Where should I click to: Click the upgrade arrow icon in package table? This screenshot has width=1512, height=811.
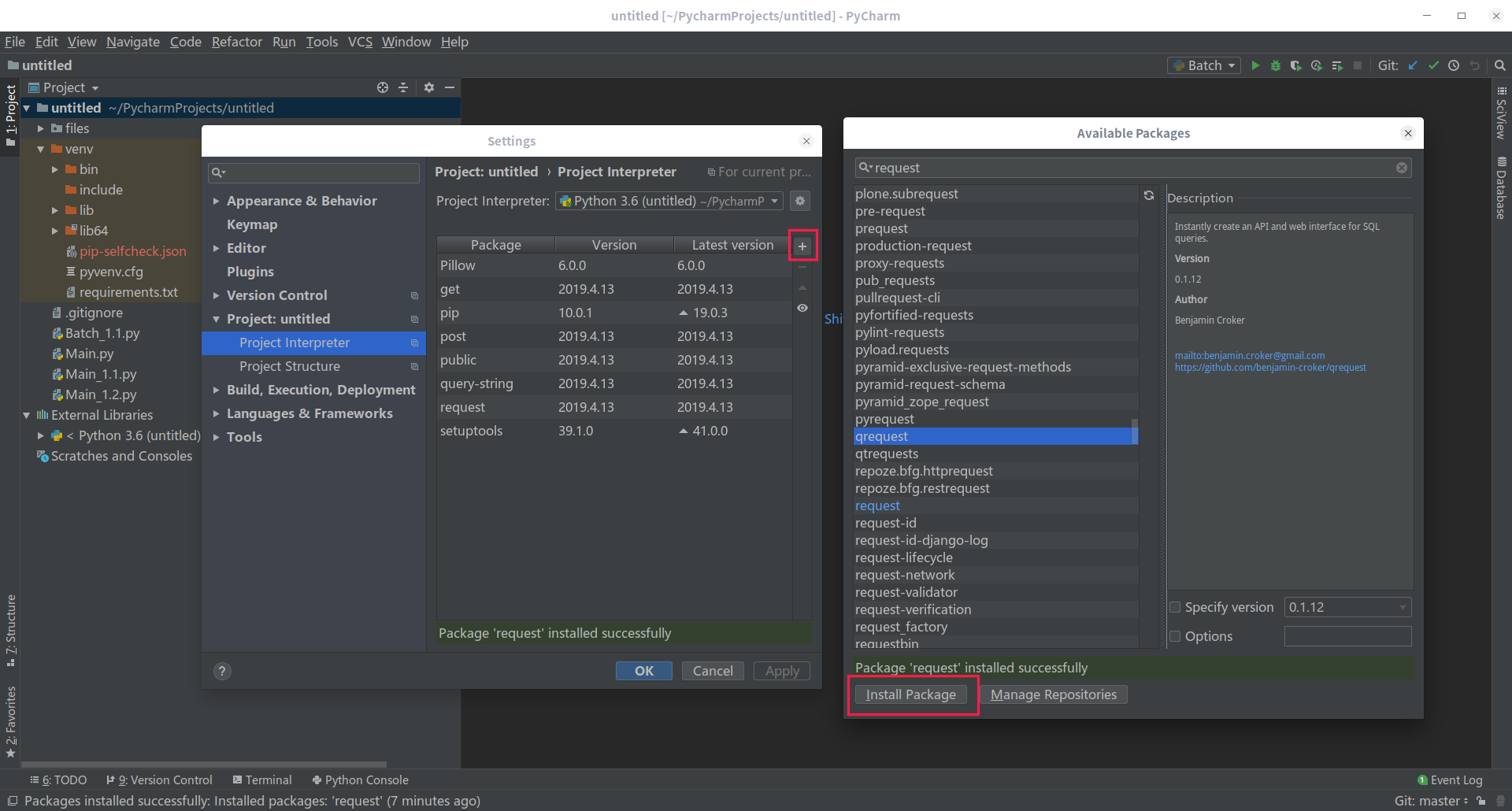click(x=802, y=287)
